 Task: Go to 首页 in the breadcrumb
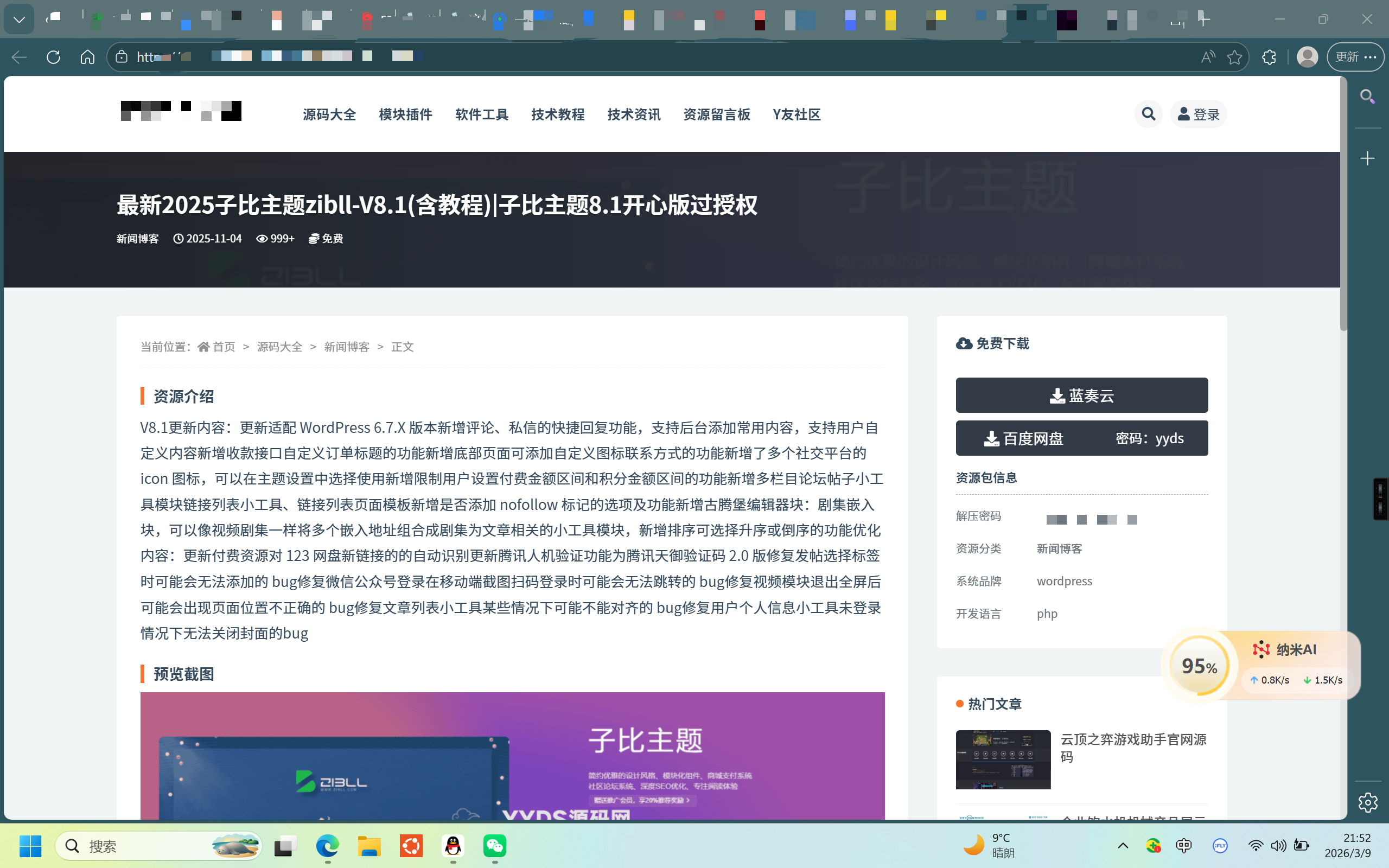pyautogui.click(x=217, y=347)
